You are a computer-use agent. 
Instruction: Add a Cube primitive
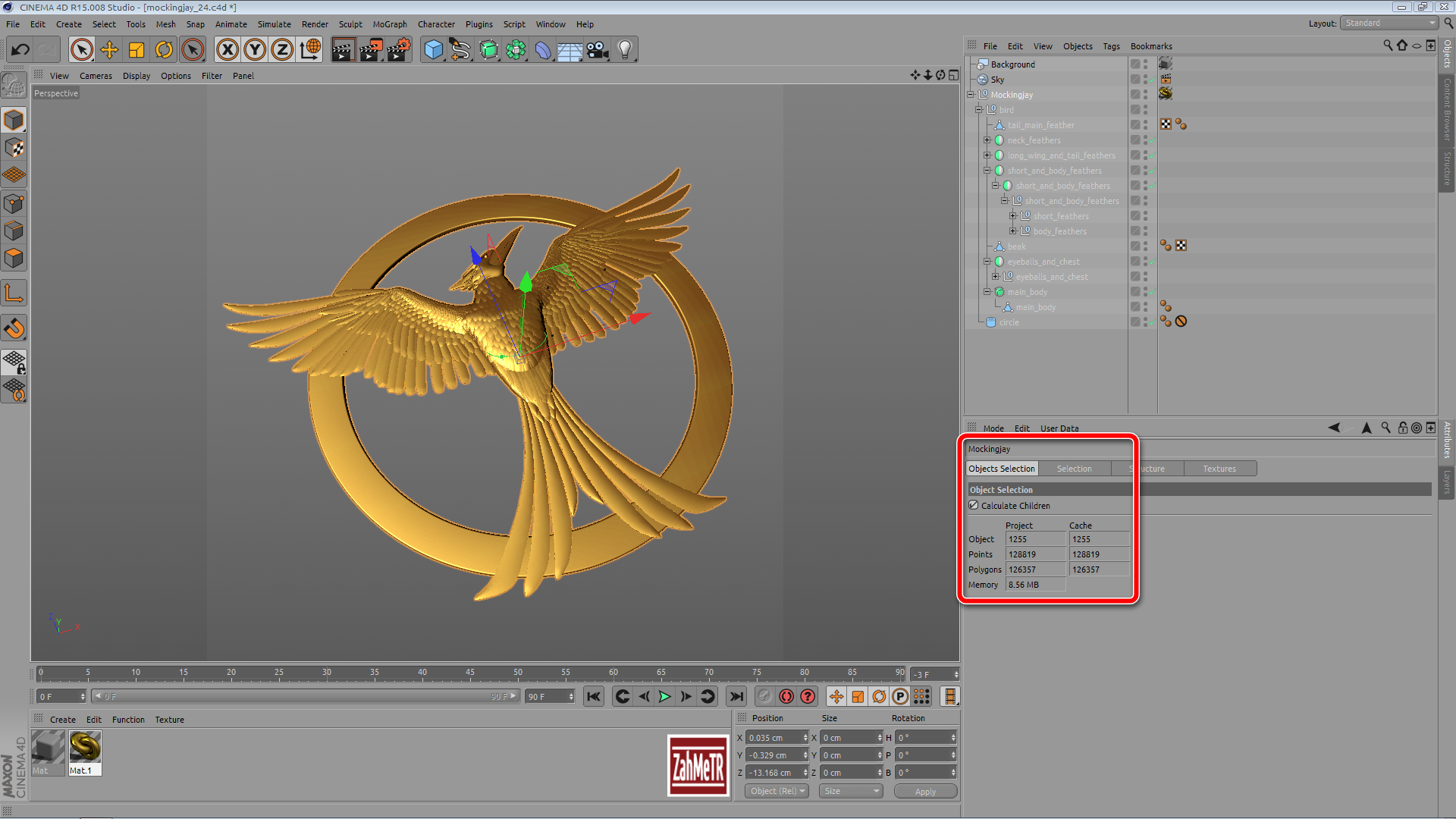coord(433,49)
